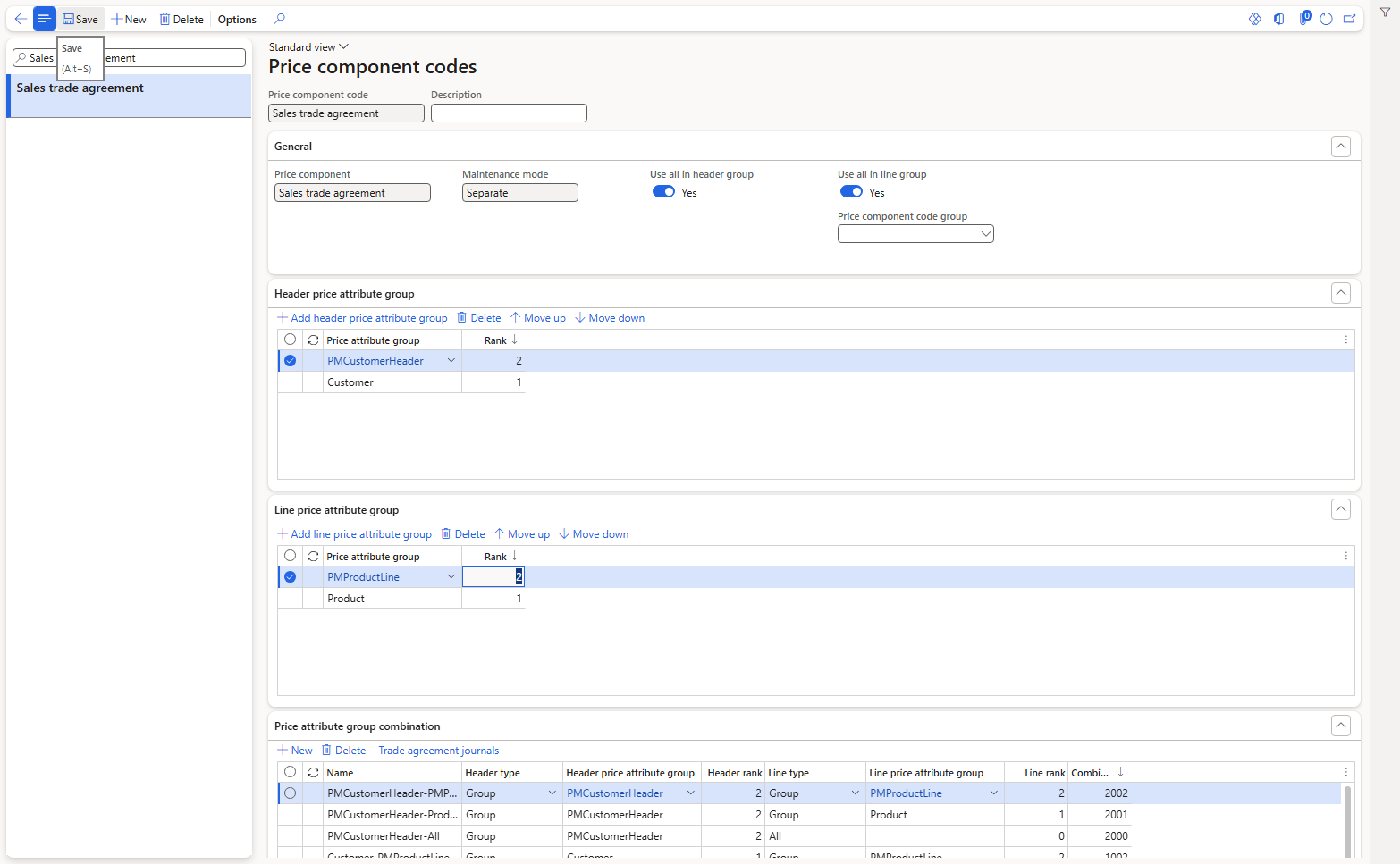
Task: Open line grid options kebab menu
Action: pos(1346,557)
